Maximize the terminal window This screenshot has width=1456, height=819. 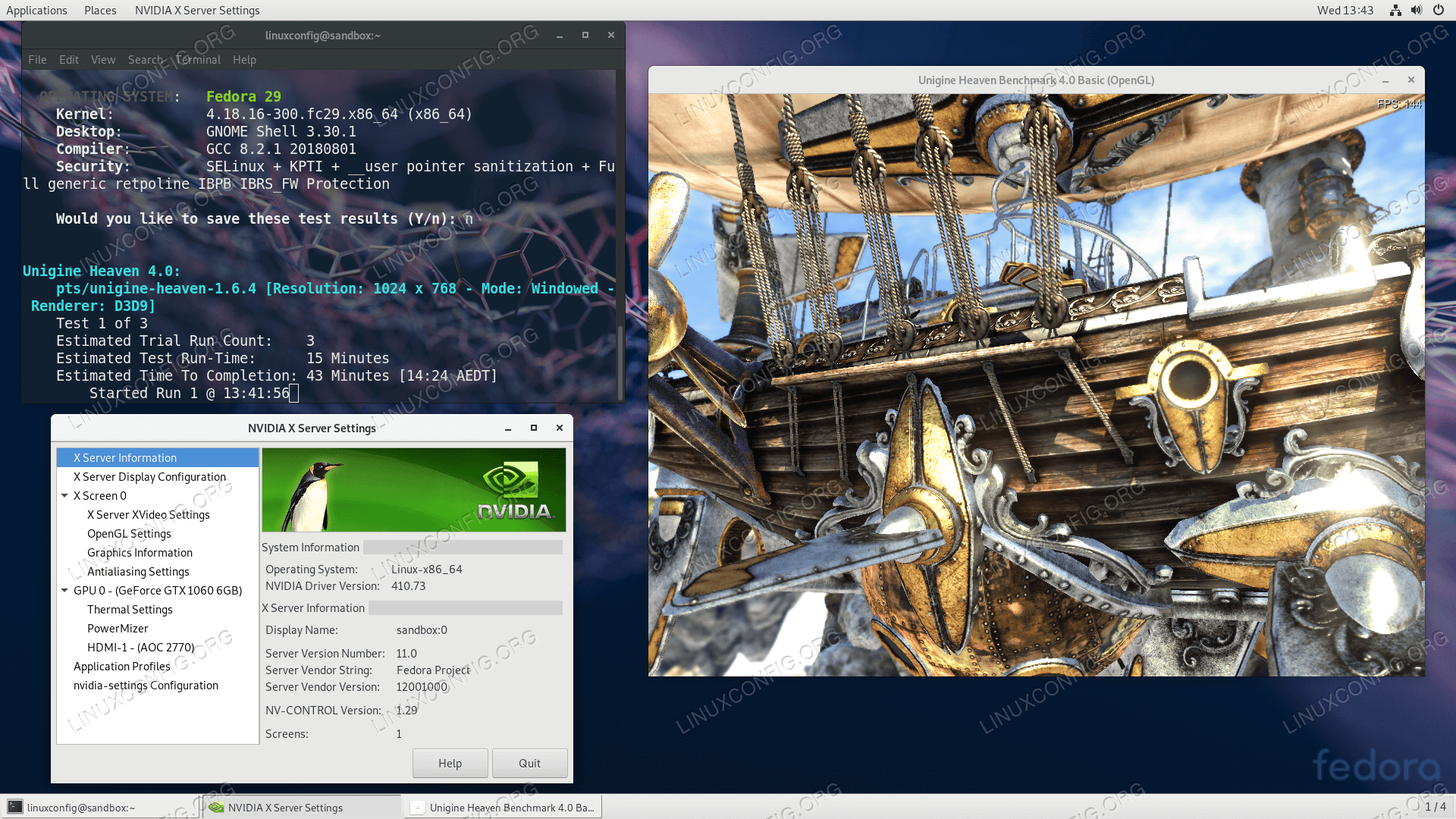point(585,35)
